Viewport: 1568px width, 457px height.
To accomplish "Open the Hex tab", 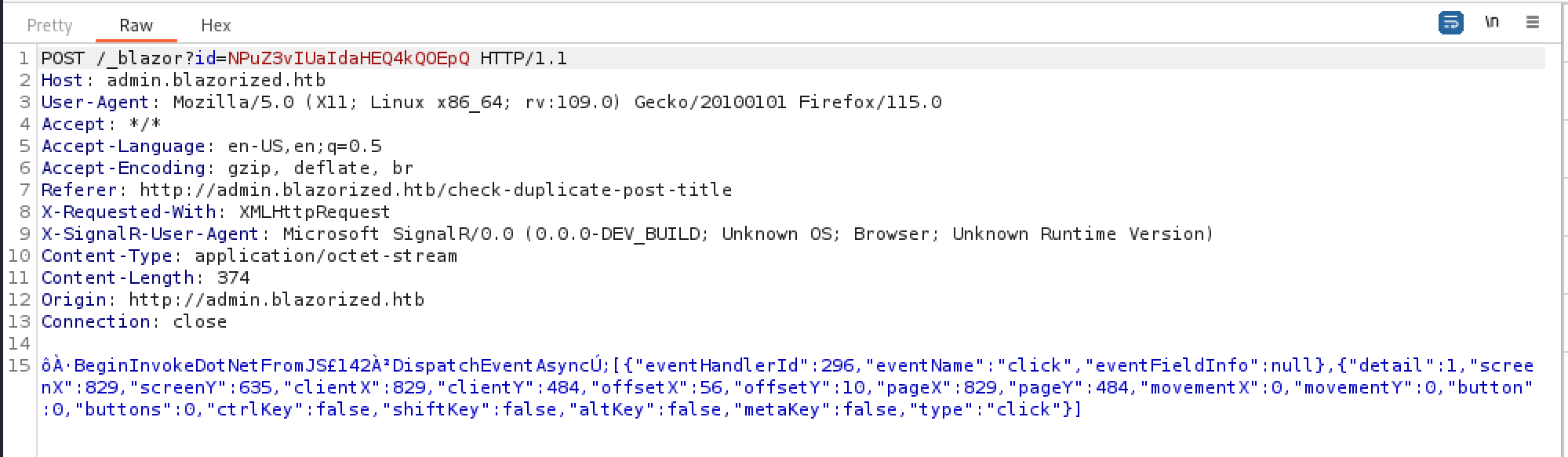I will [x=216, y=25].
